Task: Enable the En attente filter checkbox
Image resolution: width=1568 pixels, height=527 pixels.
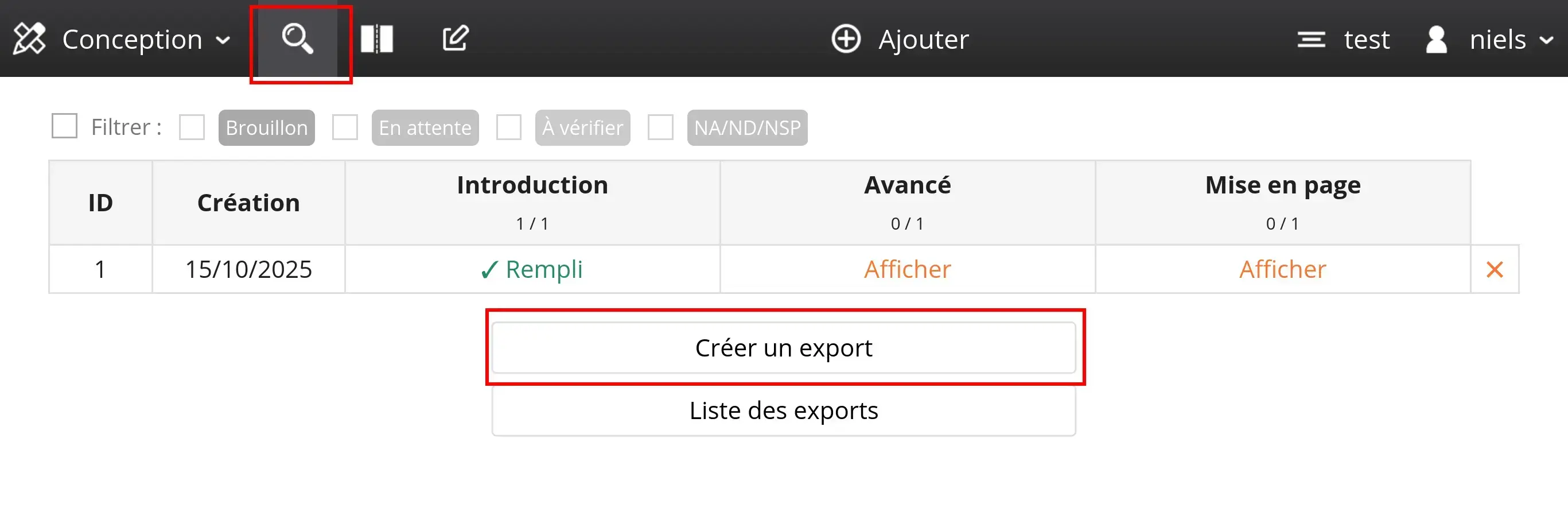Action: pos(345,127)
